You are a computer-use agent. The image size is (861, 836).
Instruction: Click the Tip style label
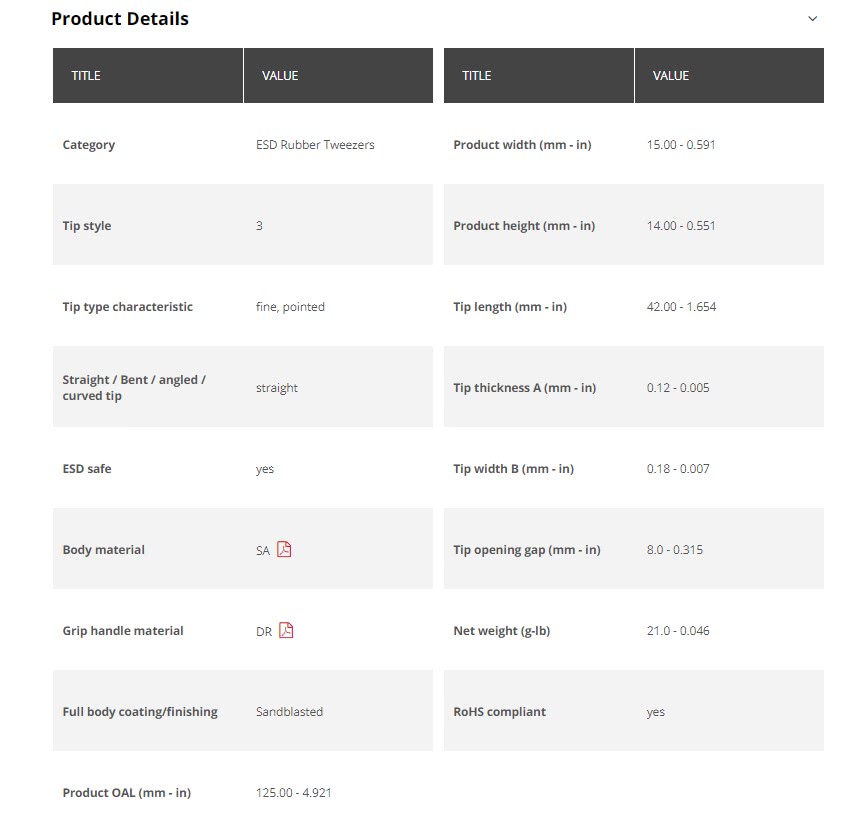pyautogui.click(x=87, y=226)
